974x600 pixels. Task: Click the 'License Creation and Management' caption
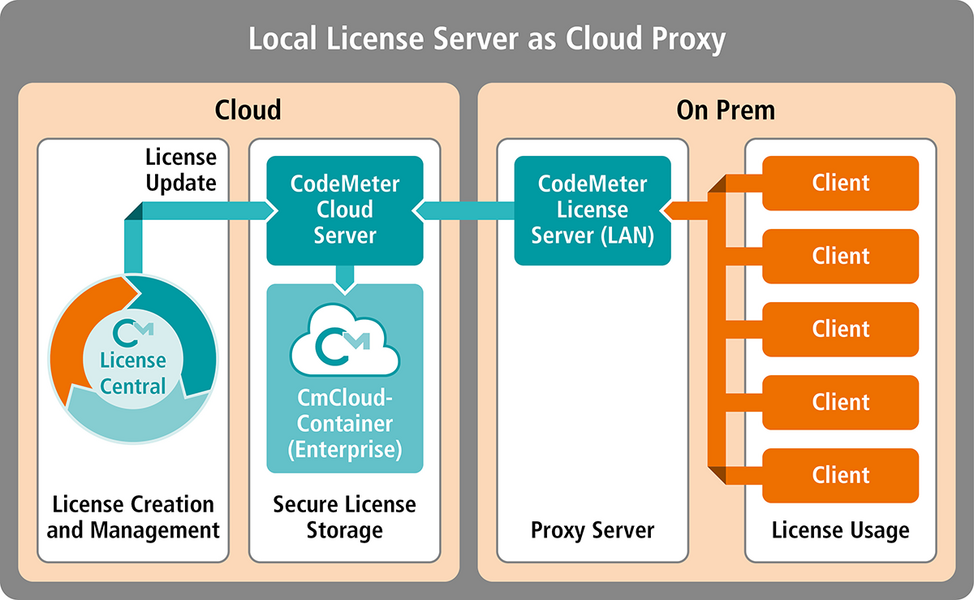click(133, 517)
